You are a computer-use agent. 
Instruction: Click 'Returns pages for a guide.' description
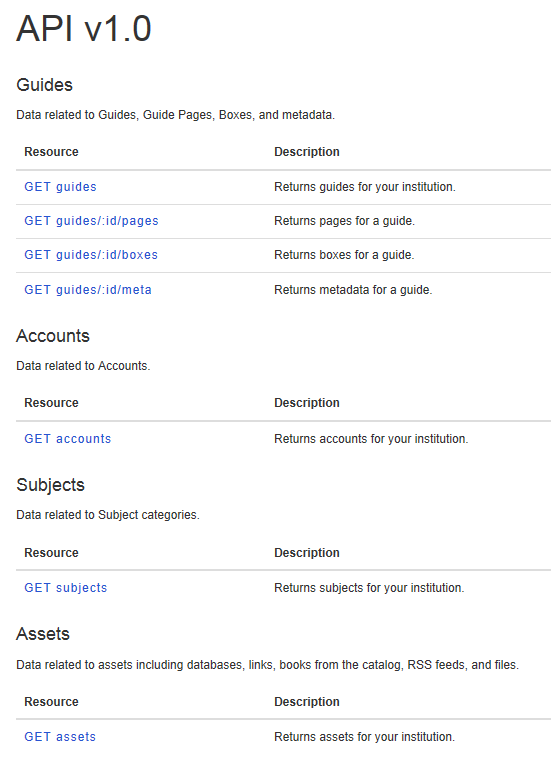(345, 221)
